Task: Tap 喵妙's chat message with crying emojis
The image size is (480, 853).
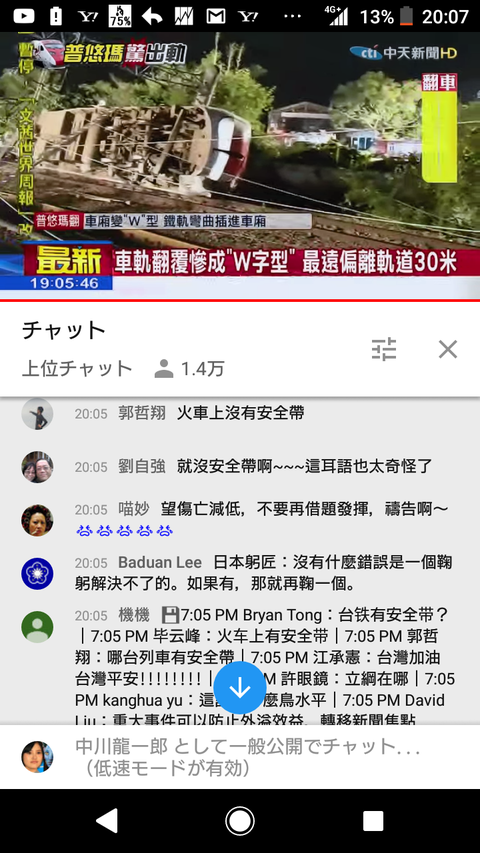Action: [261, 520]
